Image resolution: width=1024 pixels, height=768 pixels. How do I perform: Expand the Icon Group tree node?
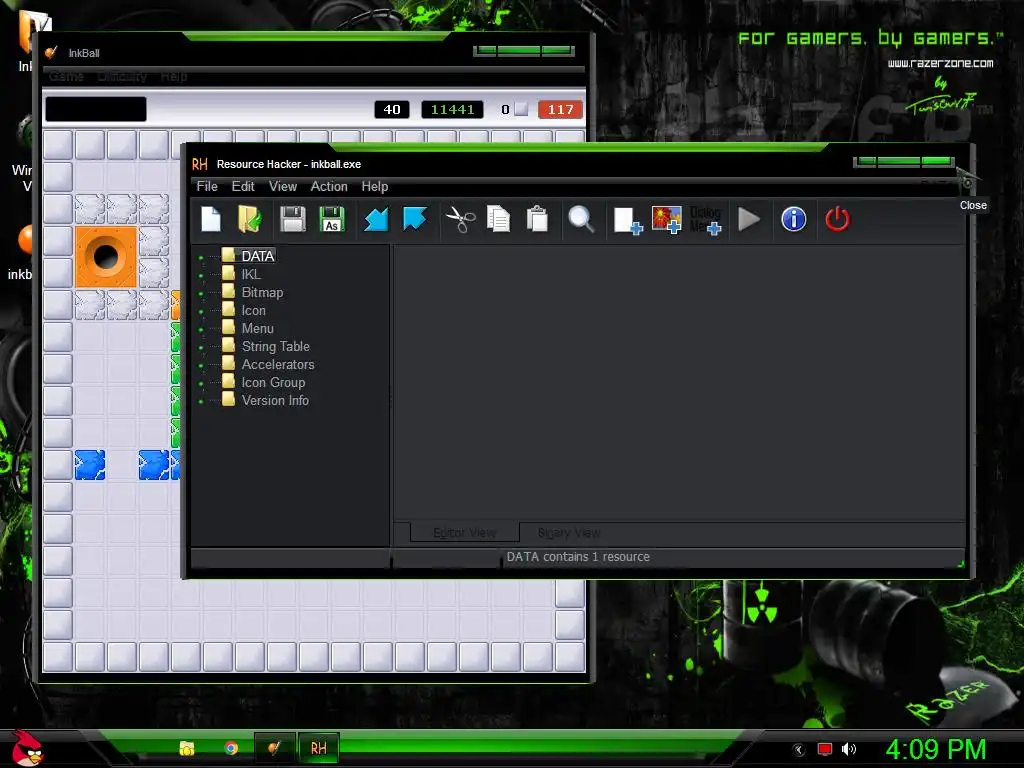(201, 383)
